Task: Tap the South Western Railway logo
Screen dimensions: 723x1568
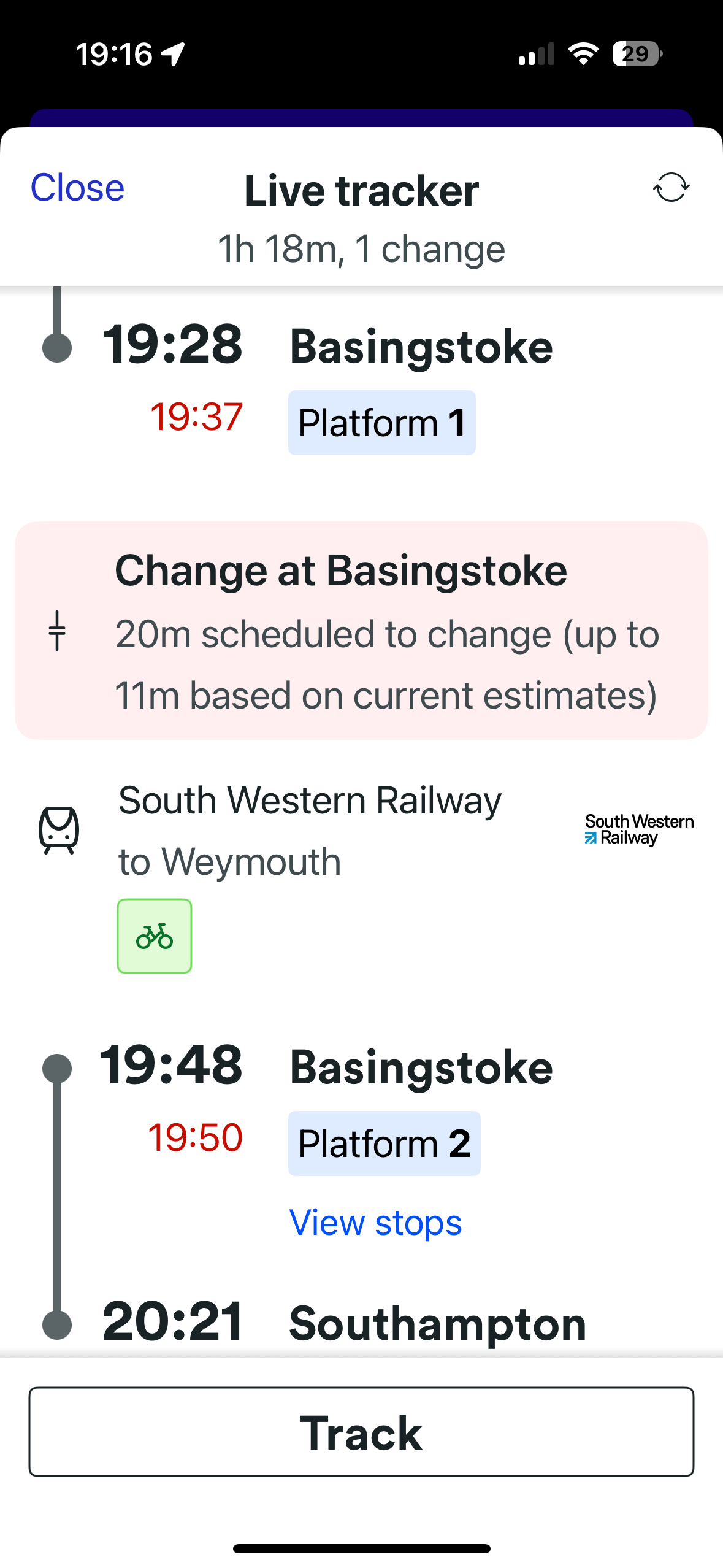Action: click(639, 829)
